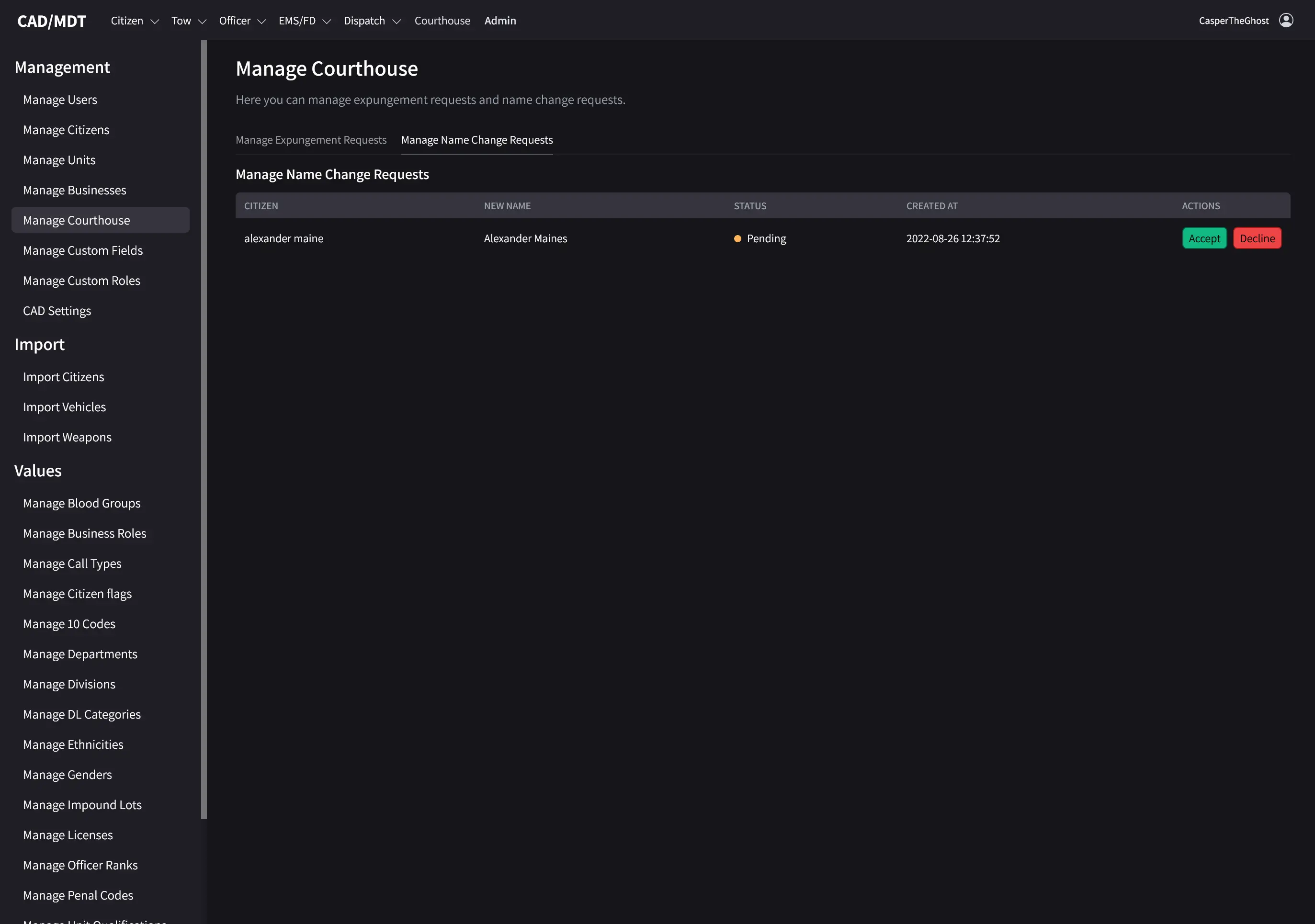Open the user account profile icon
Screen dimensions: 1315x924
pos(1286,20)
